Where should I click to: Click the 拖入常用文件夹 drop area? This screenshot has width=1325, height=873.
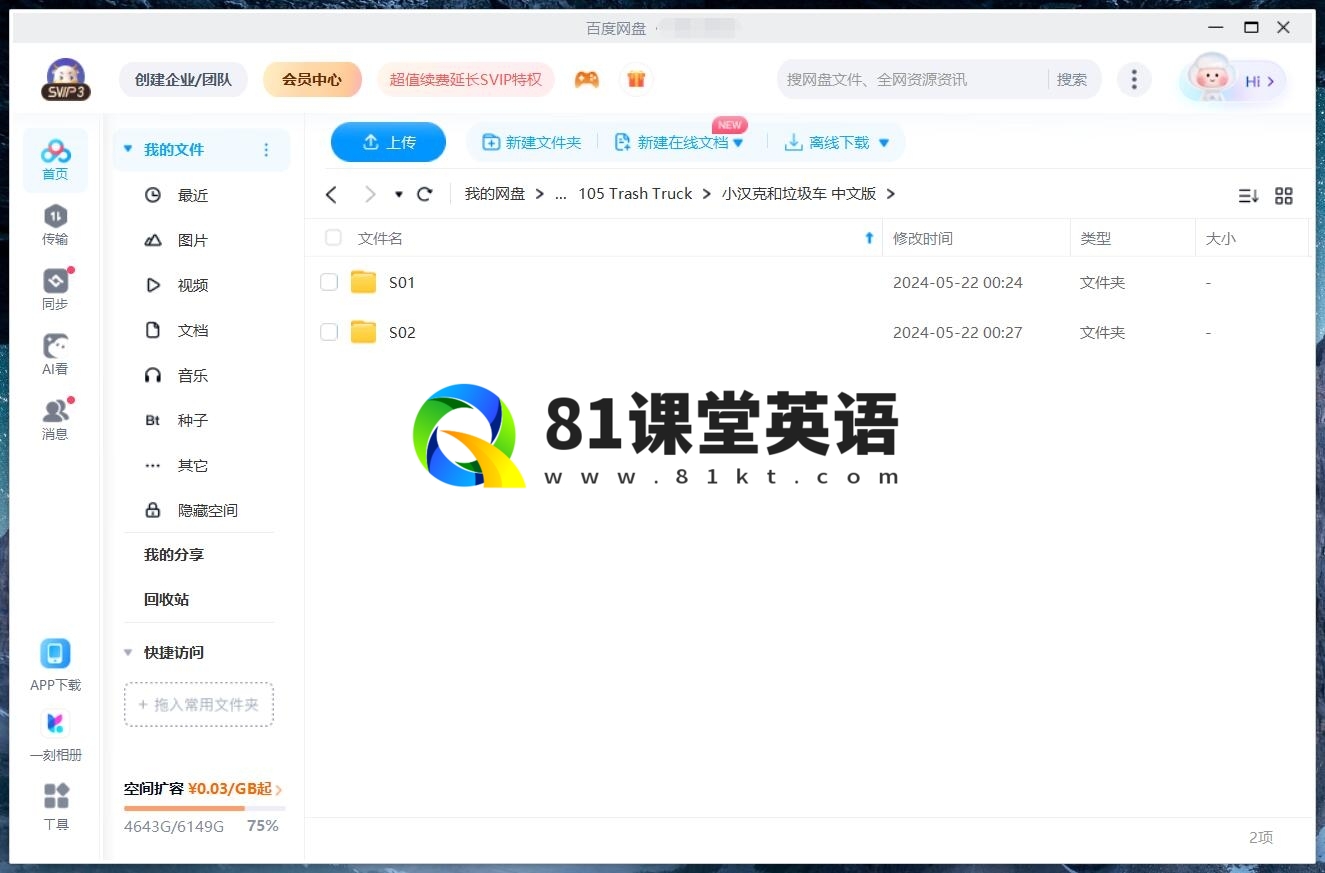[199, 704]
